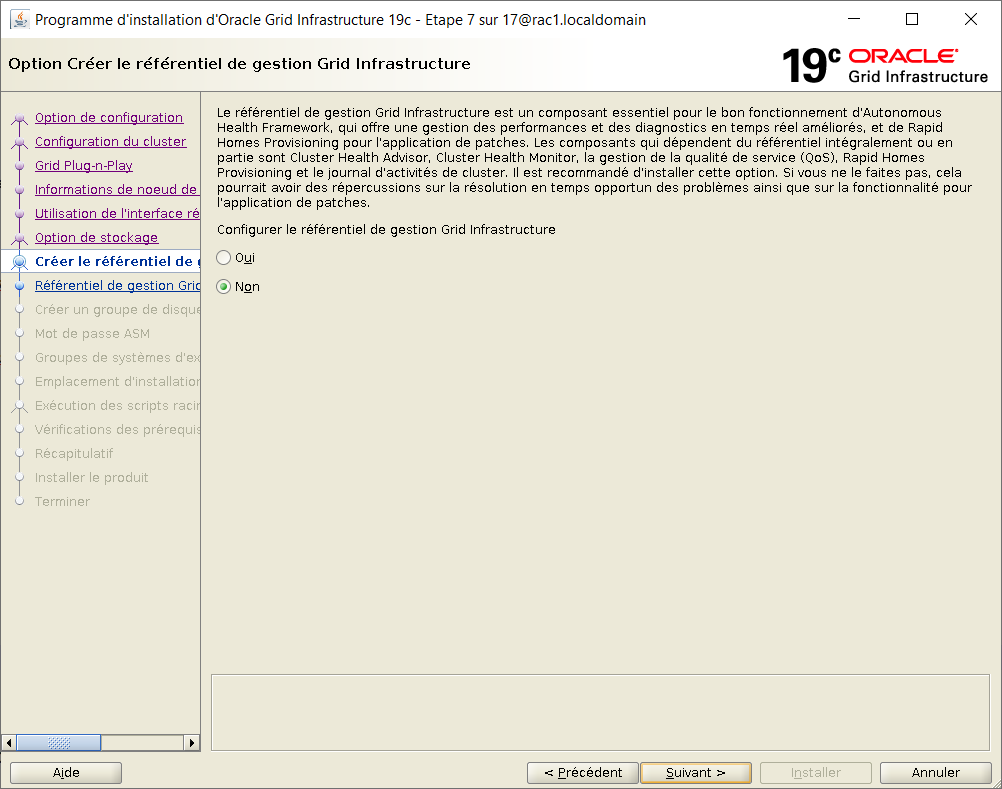Select the current Créer le référentiel step

tap(117, 261)
